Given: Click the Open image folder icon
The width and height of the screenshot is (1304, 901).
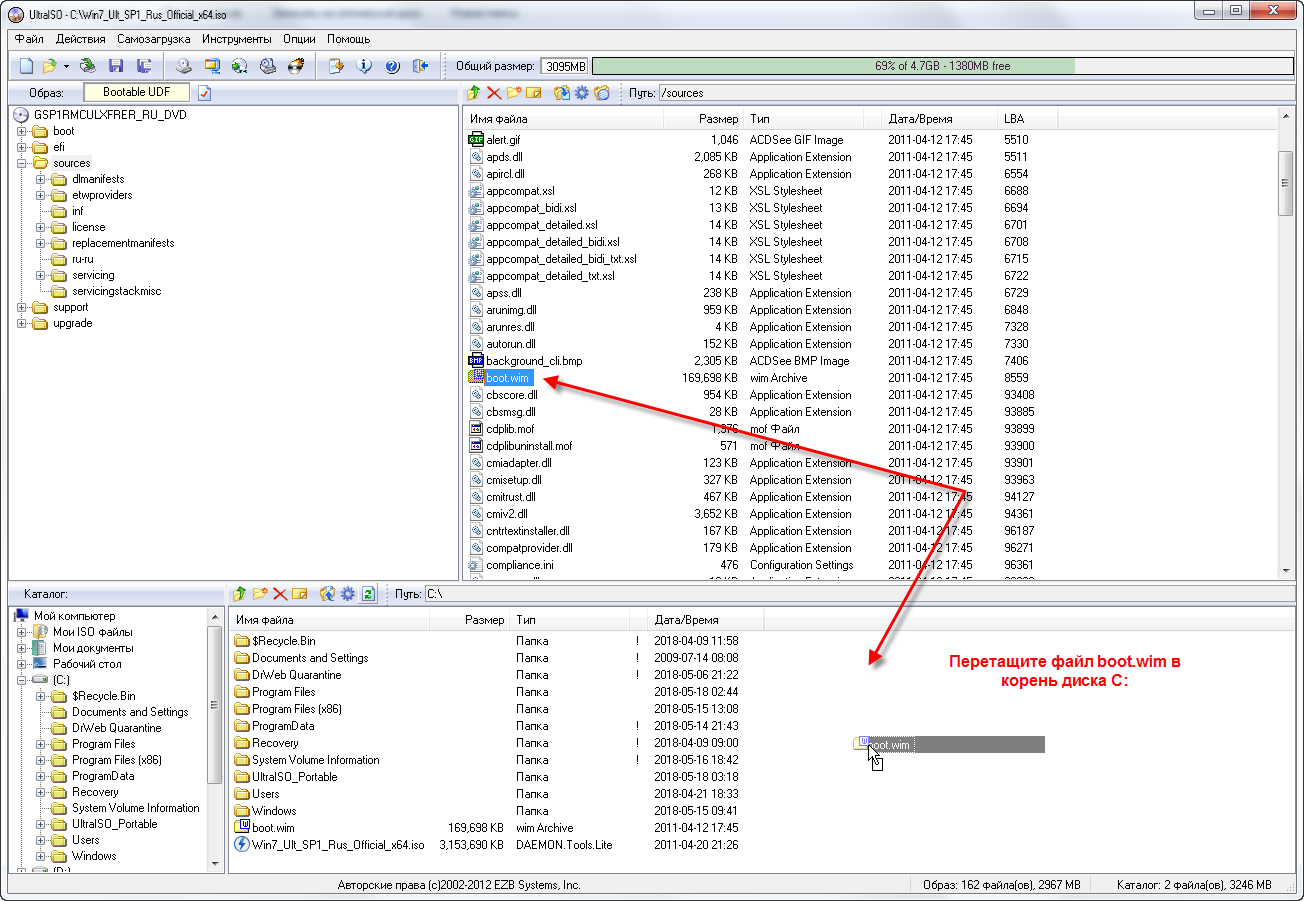Looking at the screenshot, I should [49, 66].
